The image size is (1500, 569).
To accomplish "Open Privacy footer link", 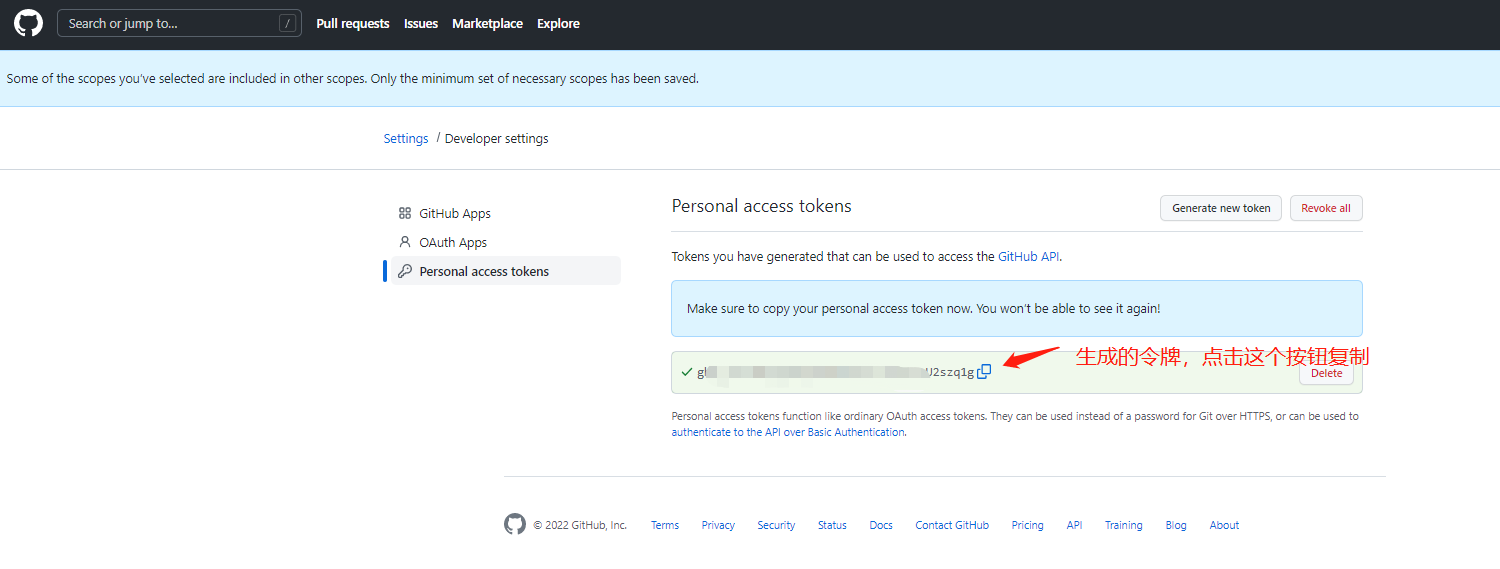I will (x=718, y=525).
